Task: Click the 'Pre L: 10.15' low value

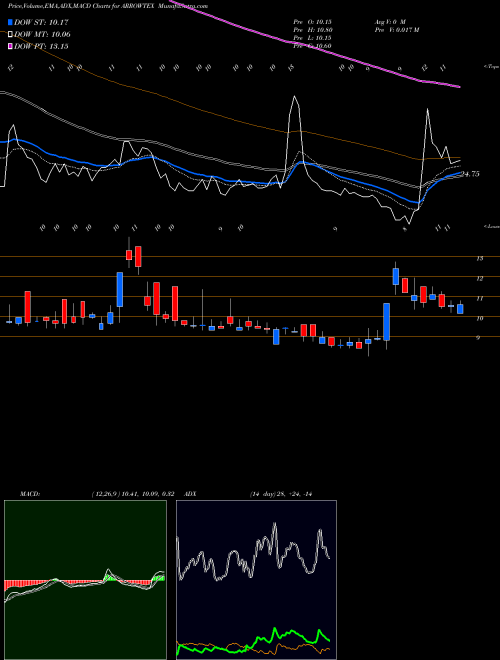Action: click(x=313, y=38)
